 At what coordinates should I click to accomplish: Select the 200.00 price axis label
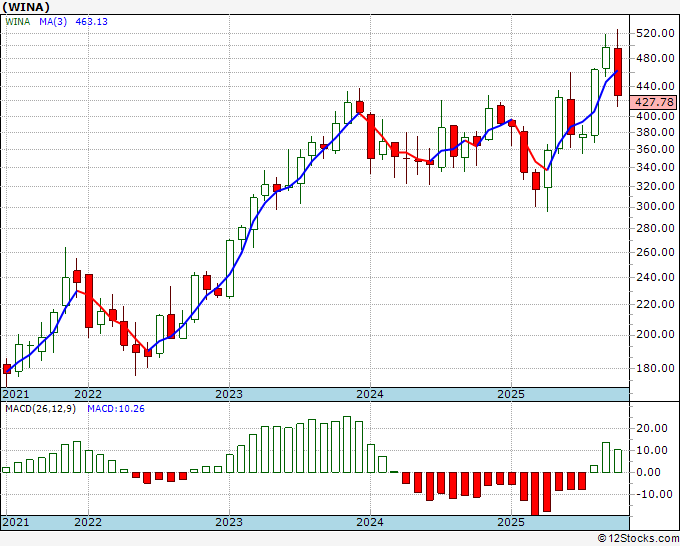tap(655, 334)
